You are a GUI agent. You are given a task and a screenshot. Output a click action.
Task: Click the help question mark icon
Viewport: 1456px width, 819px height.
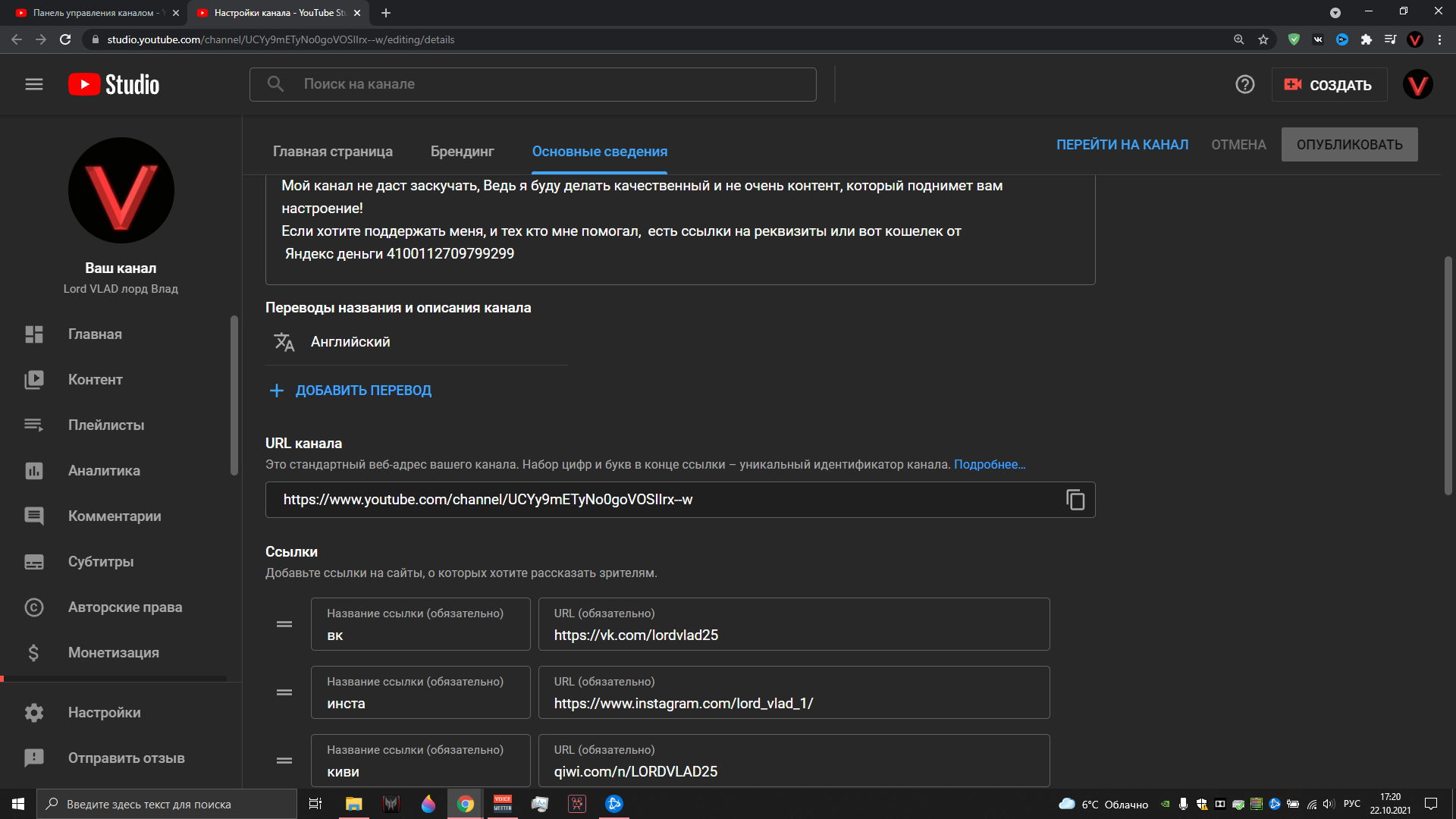click(1244, 84)
